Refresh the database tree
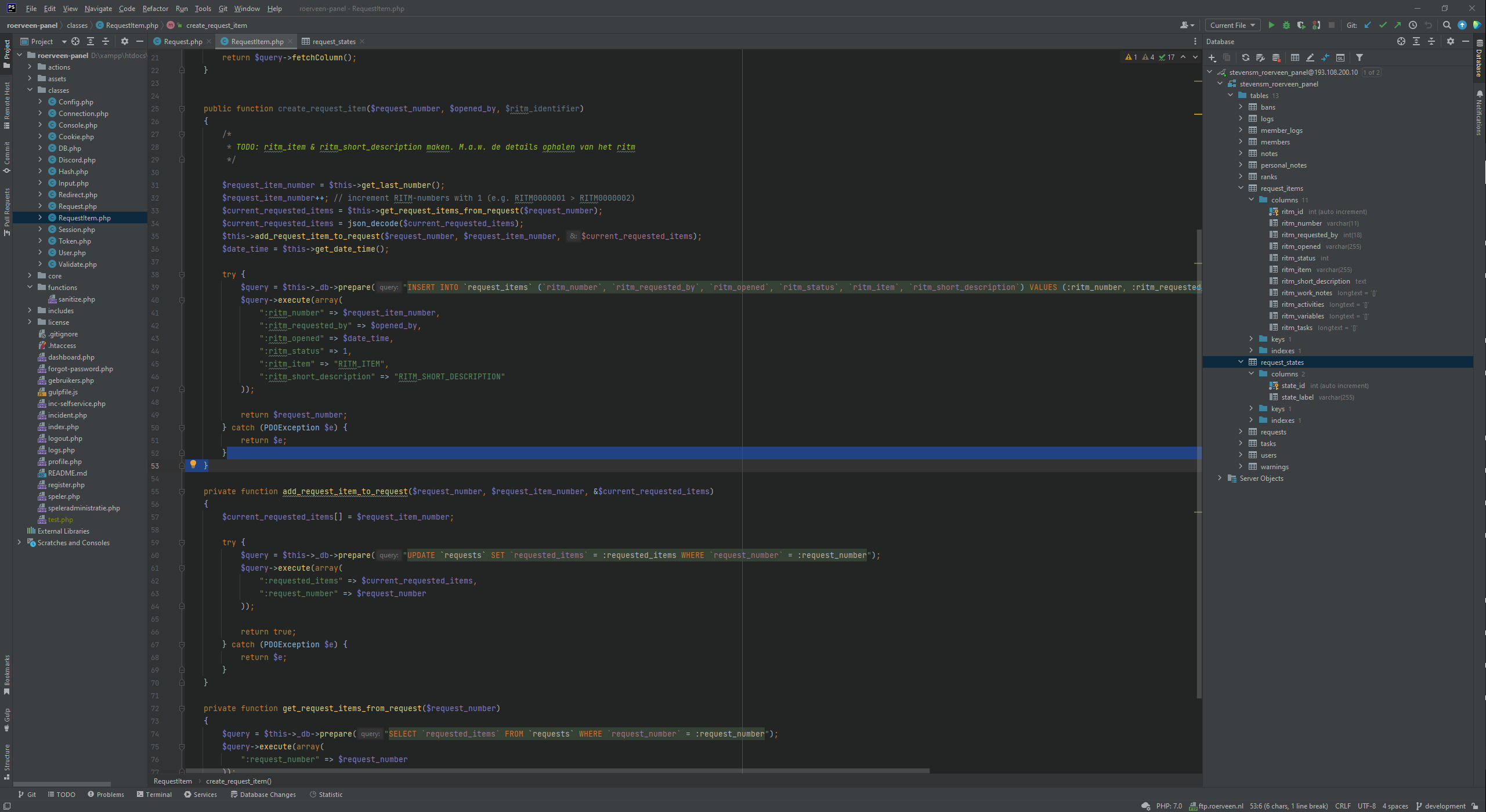Screen dimensions: 1486x812 pyautogui.click(x=1245, y=57)
